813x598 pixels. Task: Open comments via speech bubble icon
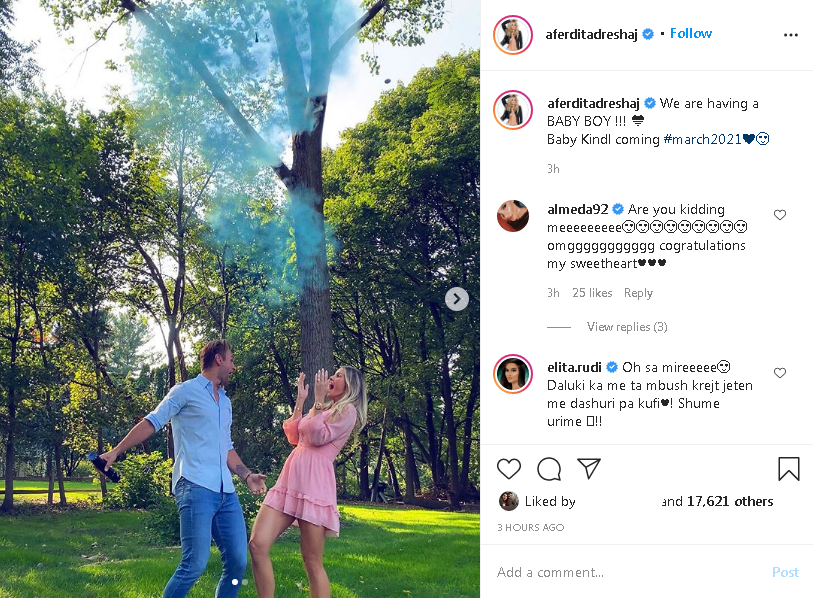549,469
